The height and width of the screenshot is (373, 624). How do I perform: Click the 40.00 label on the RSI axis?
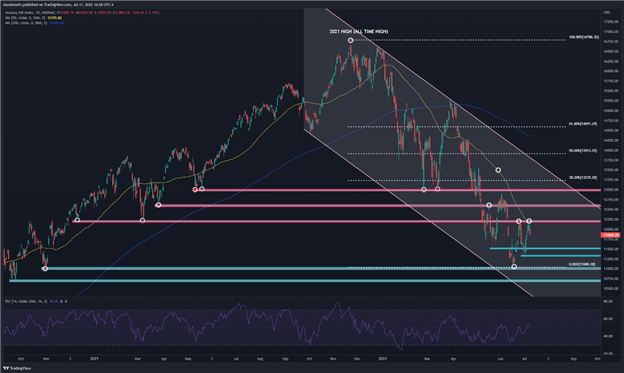click(608, 336)
